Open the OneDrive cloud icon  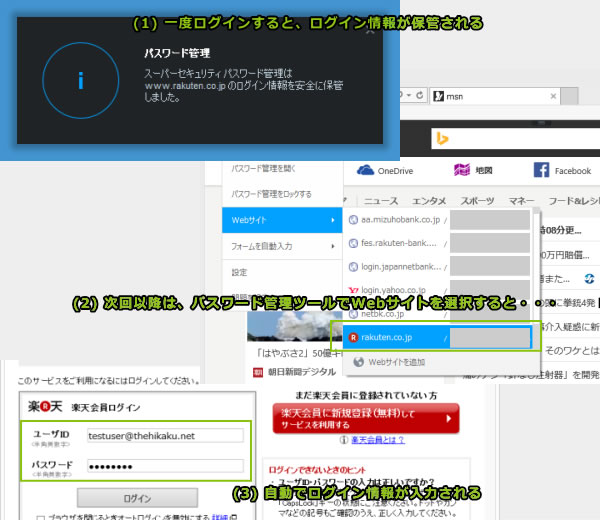[x=365, y=170]
